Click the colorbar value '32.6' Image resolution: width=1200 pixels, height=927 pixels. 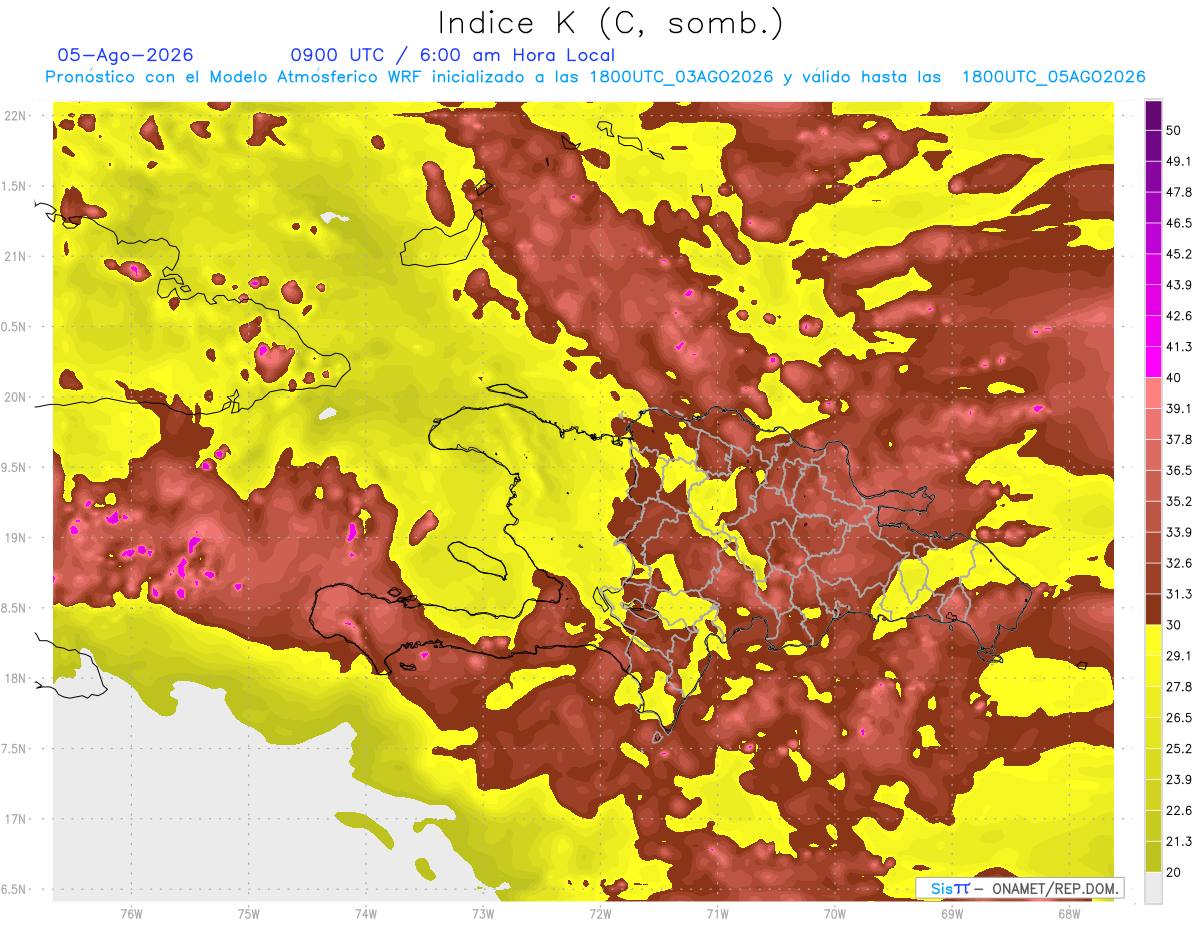pyautogui.click(x=1179, y=563)
